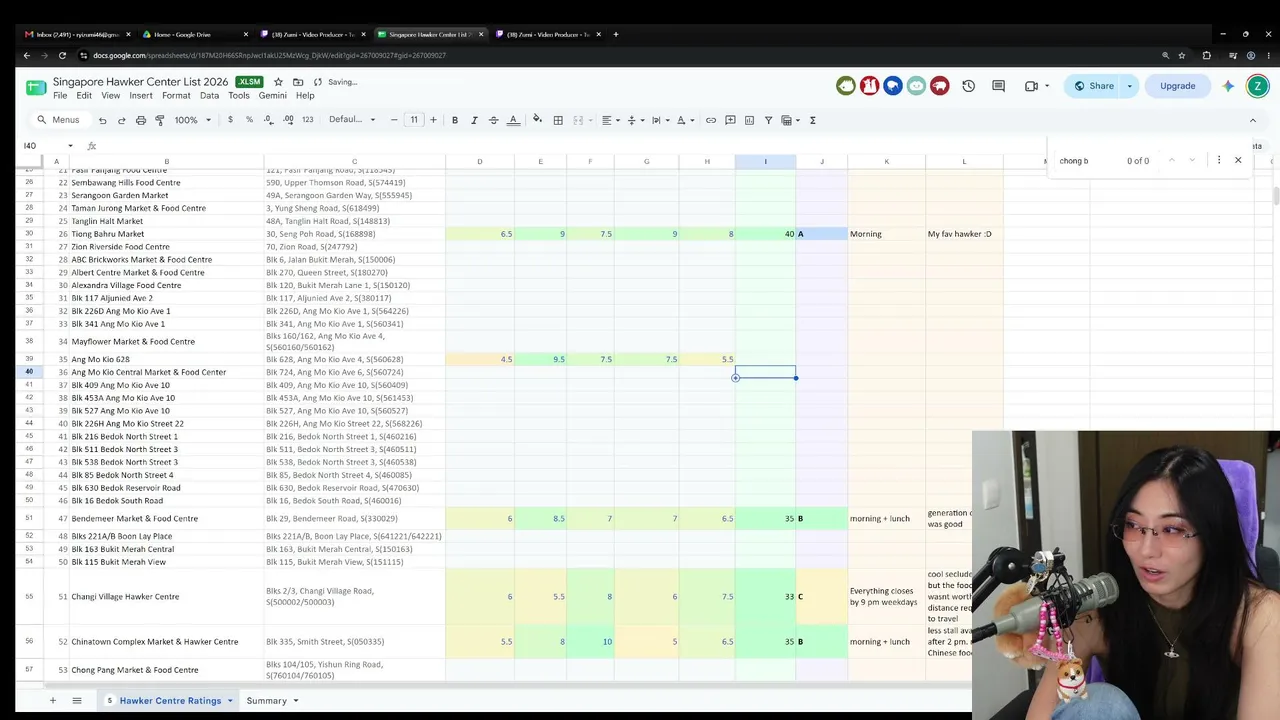The height and width of the screenshot is (720, 1280).
Task: Click the undo arrow icon
Action: point(102,120)
